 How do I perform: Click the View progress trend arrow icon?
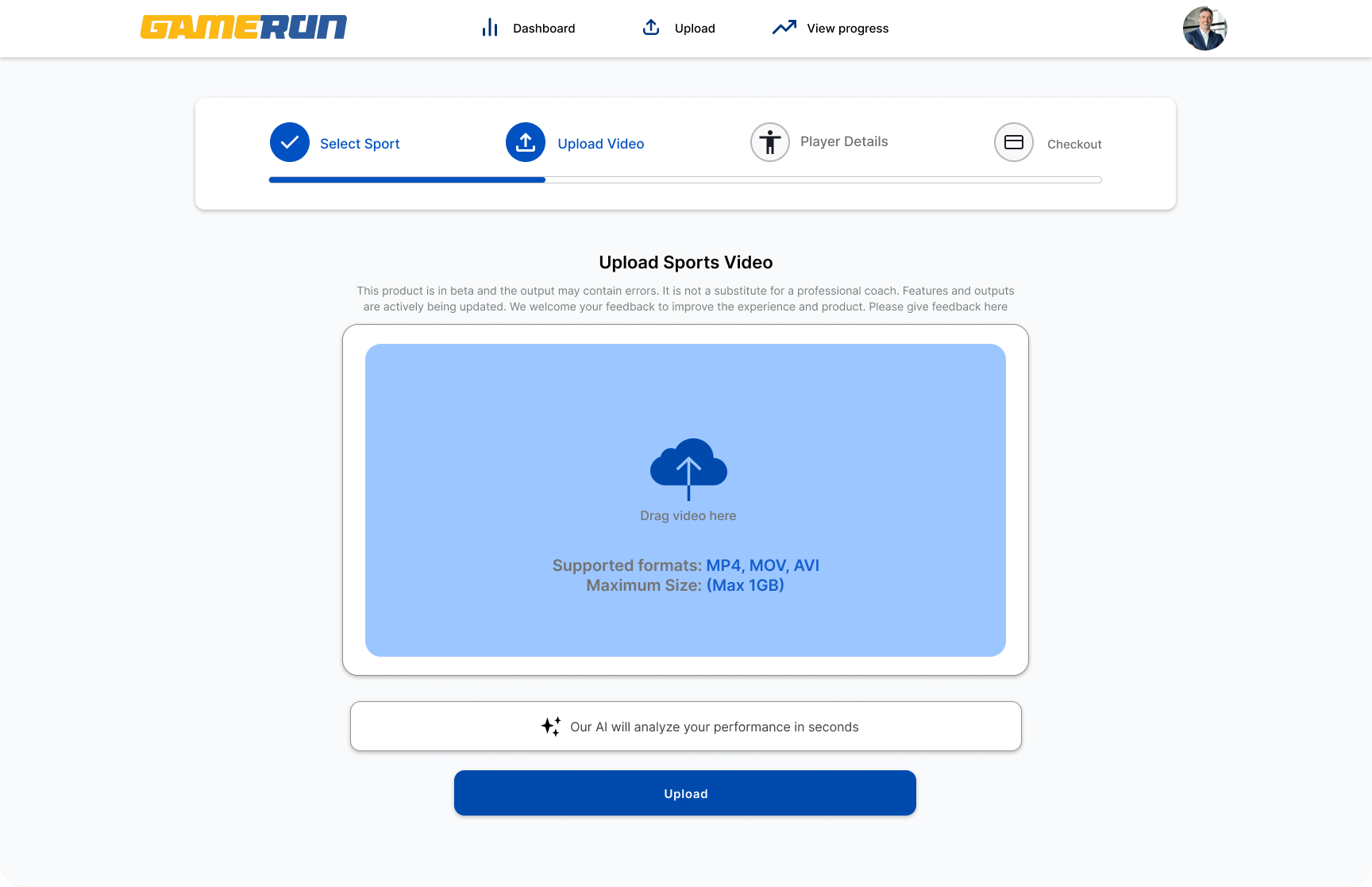(x=784, y=28)
